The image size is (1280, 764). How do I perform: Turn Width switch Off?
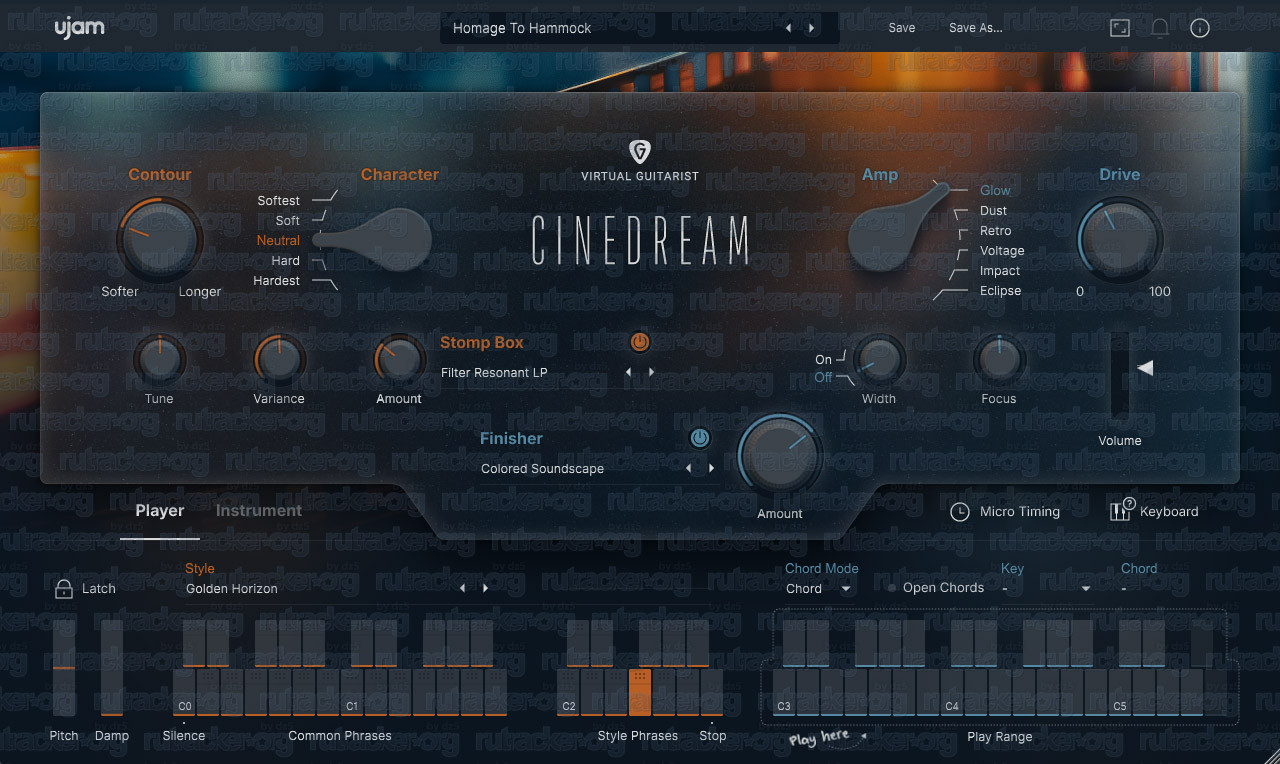tap(823, 377)
